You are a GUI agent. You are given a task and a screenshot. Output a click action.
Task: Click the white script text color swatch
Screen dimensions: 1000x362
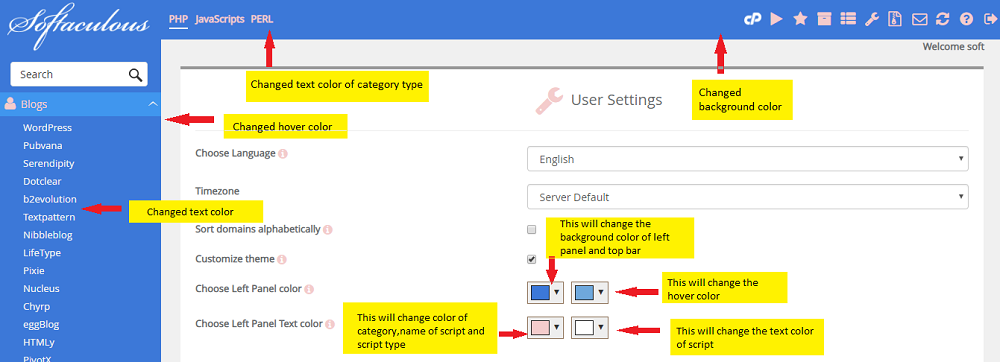pyautogui.click(x=585, y=328)
